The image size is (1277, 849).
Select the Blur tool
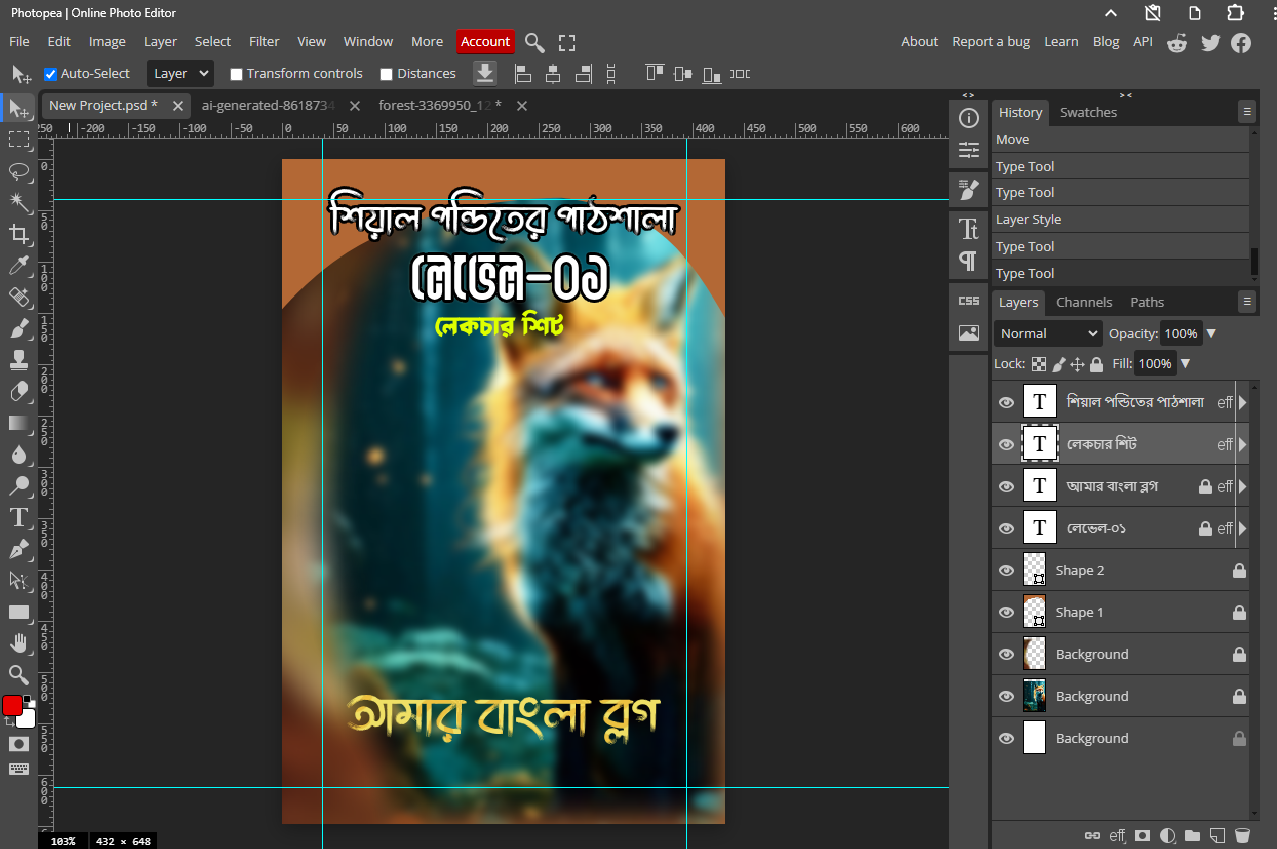click(19, 454)
